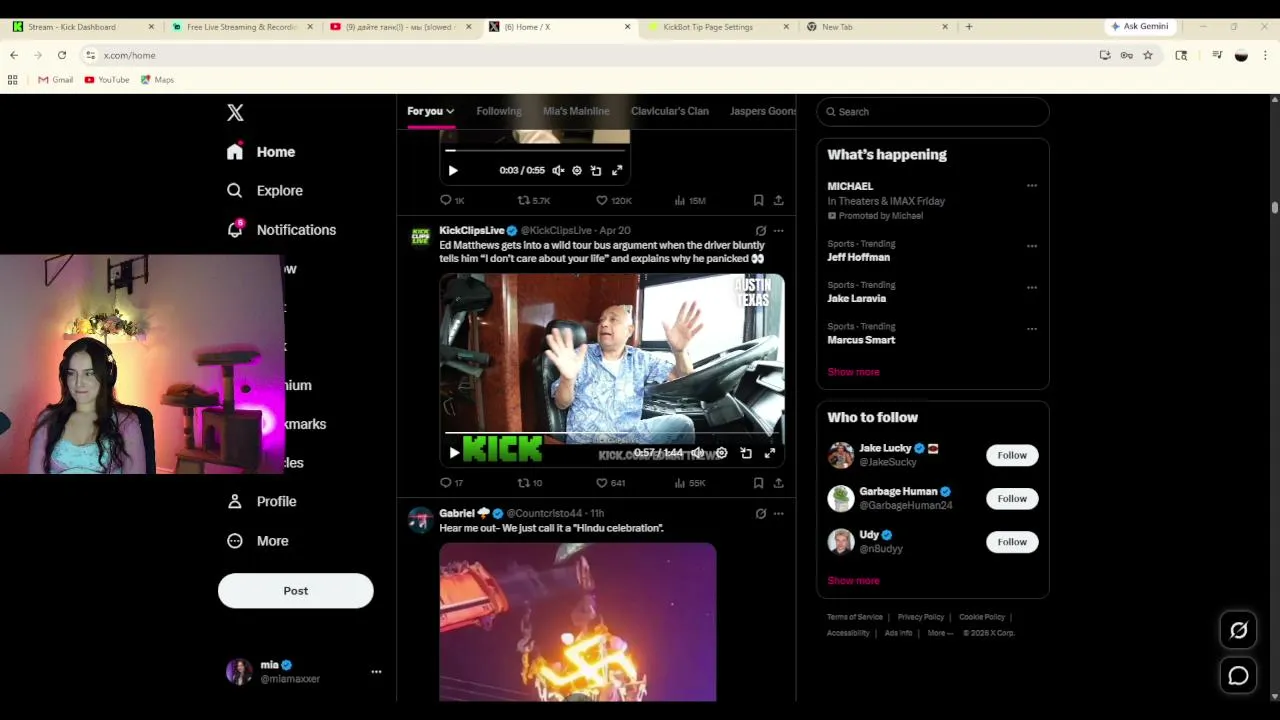Switch to Jaspers Goons tab
Image resolution: width=1280 pixels, height=720 pixels.
pyautogui.click(x=763, y=111)
